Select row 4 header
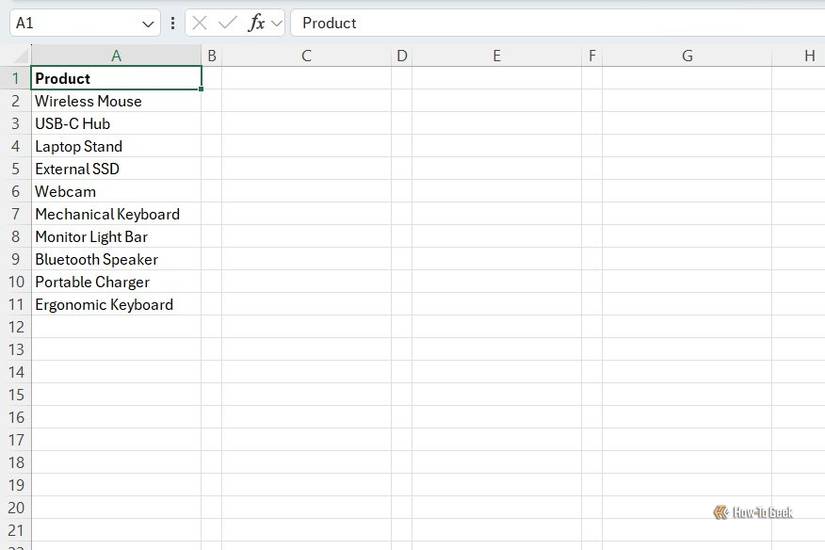 click(x=16, y=146)
